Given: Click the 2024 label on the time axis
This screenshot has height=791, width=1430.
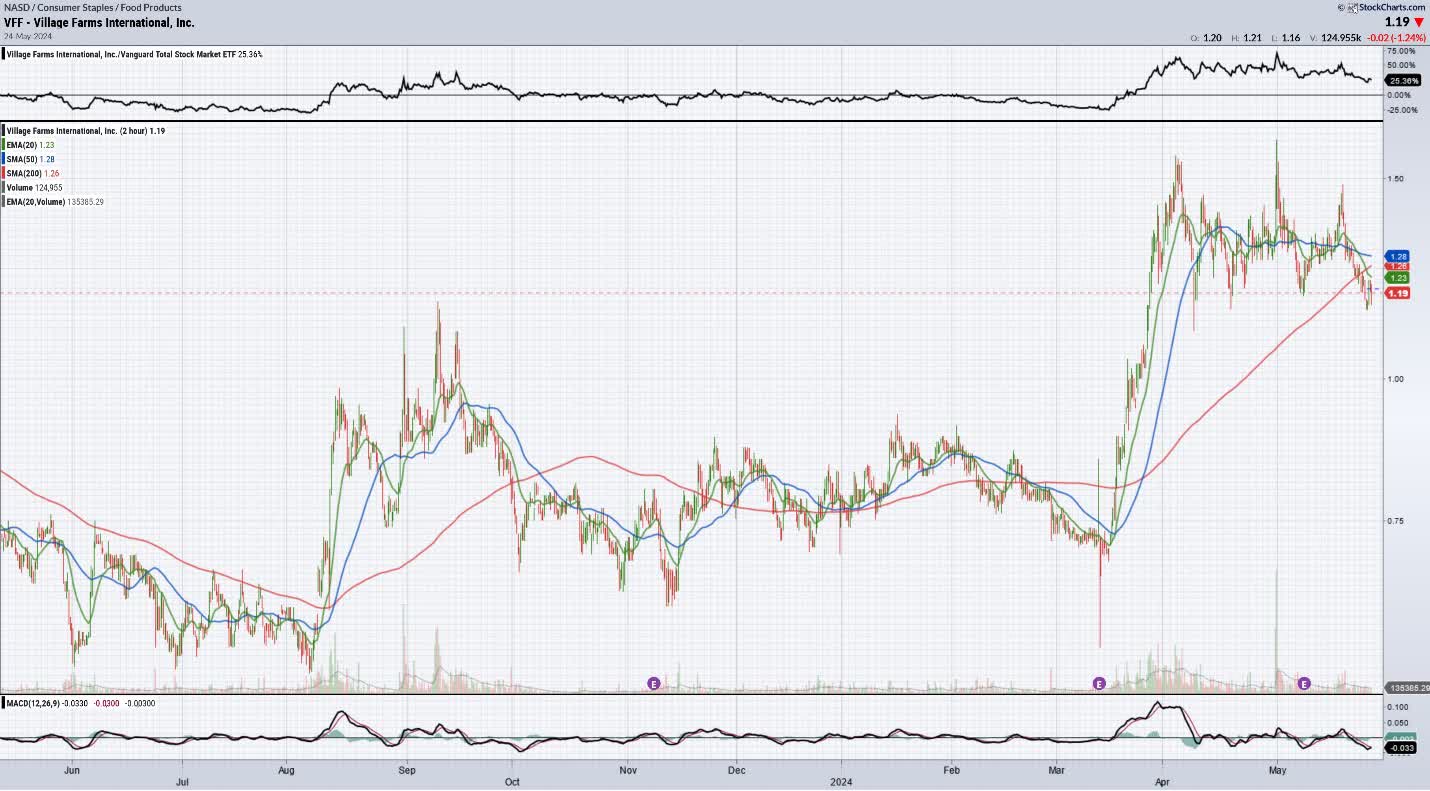Looking at the screenshot, I should coord(840,781).
